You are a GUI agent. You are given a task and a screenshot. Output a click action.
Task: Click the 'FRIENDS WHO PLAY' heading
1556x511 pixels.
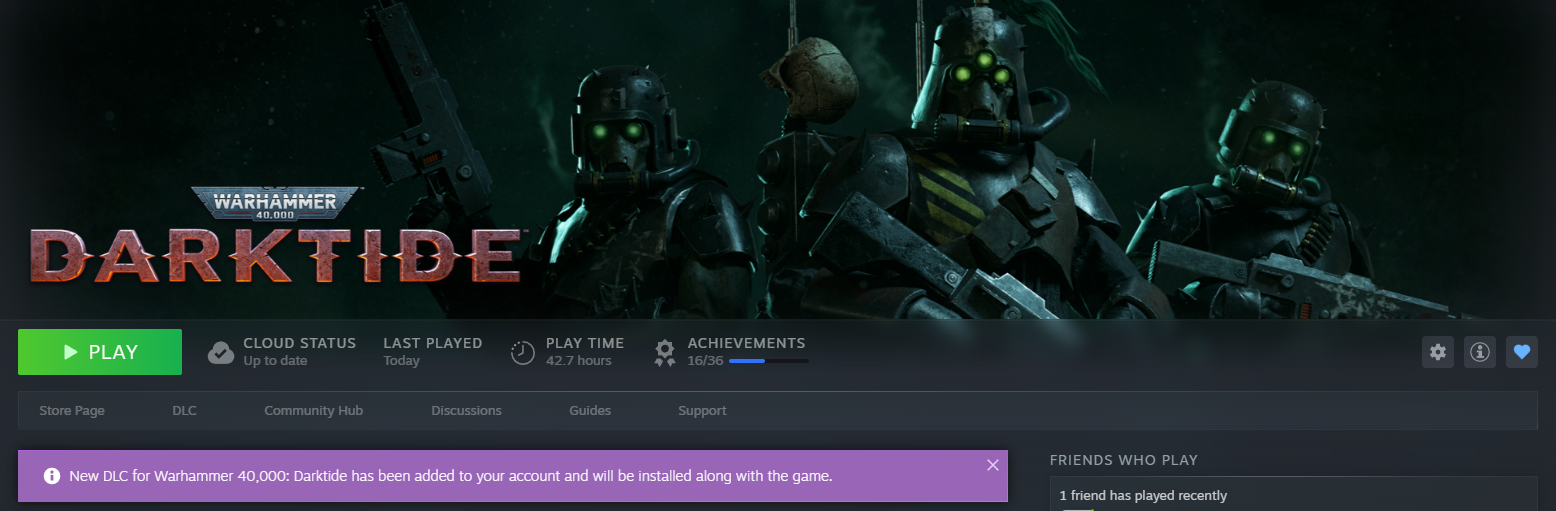pos(1124,460)
